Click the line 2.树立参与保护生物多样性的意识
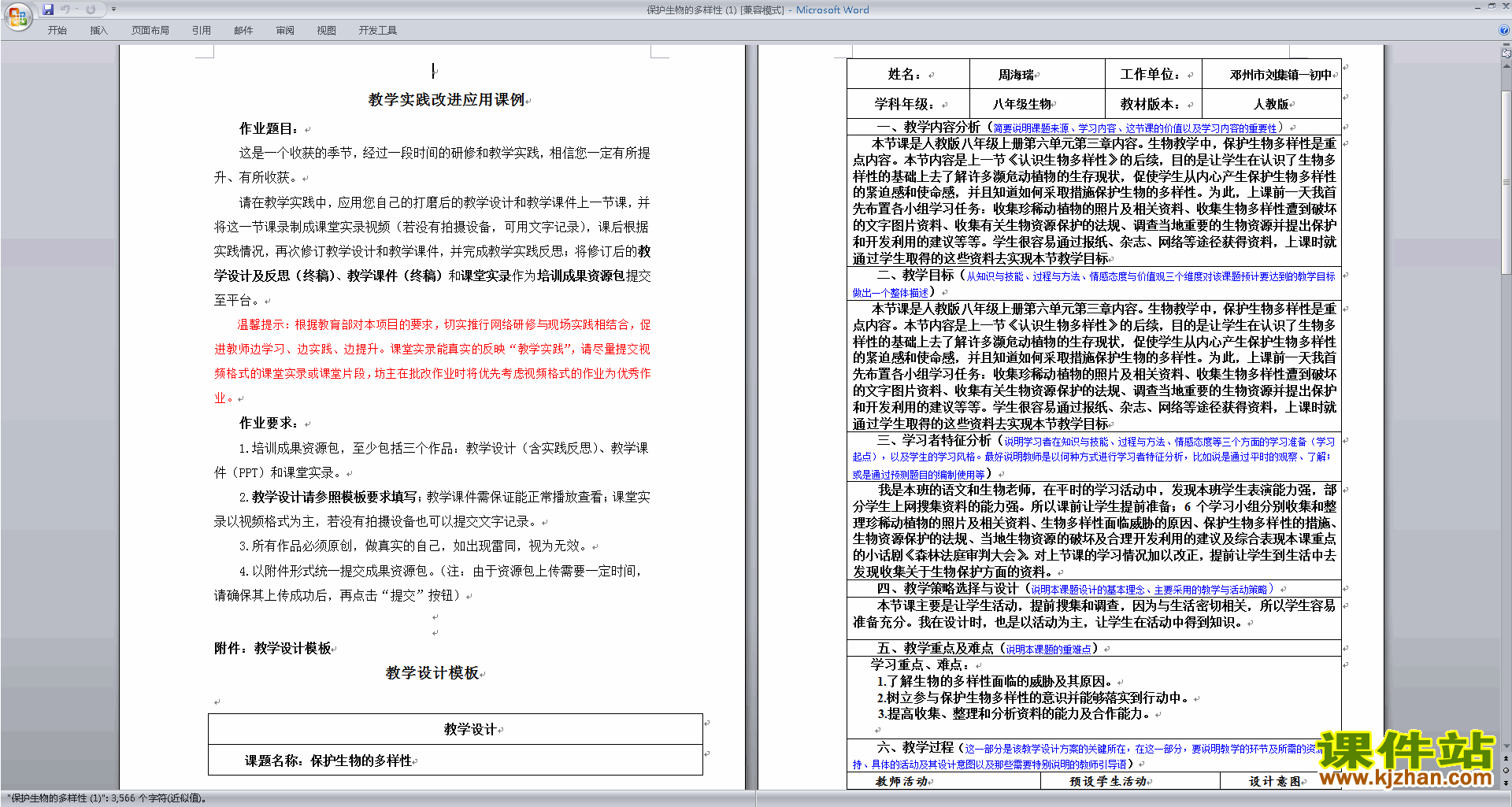1512x807 pixels. coord(1033,698)
